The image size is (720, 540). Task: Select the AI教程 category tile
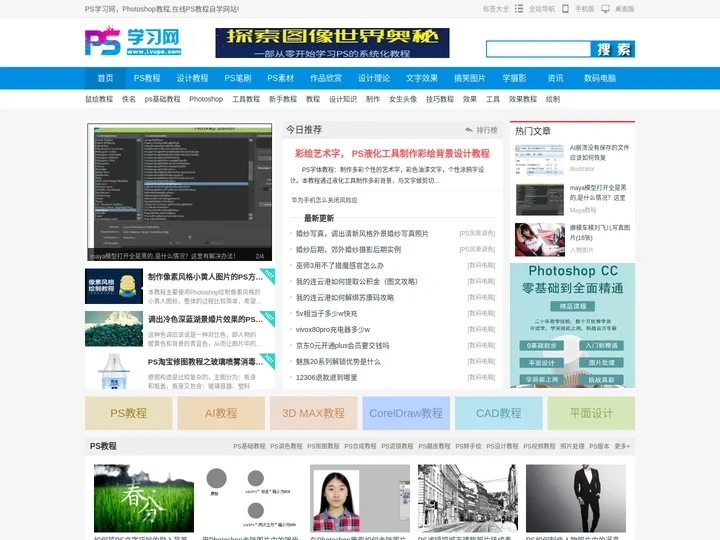[221, 413]
